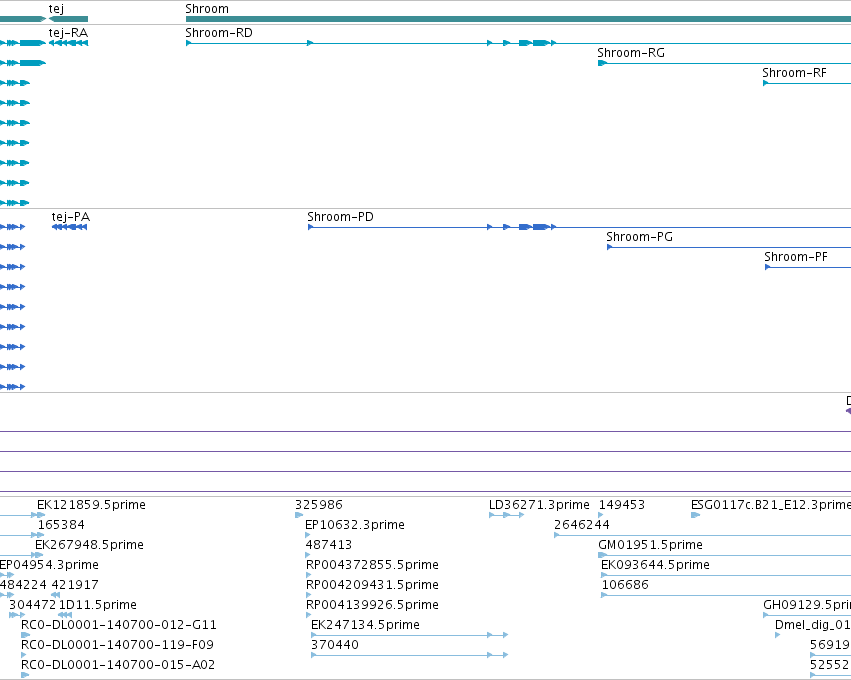Click the Shroom-PG start arrow glyph
This screenshot has width=851, height=680.
609,247
